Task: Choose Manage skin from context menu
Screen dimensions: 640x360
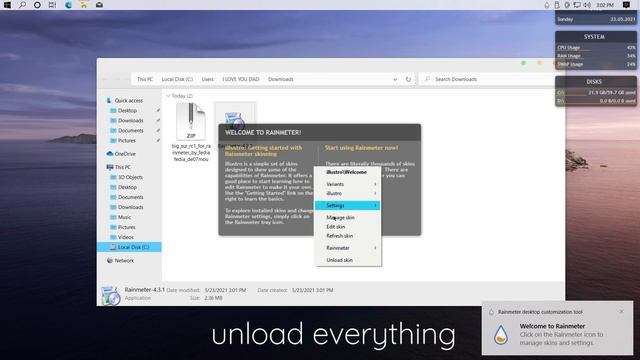Action: click(348, 218)
